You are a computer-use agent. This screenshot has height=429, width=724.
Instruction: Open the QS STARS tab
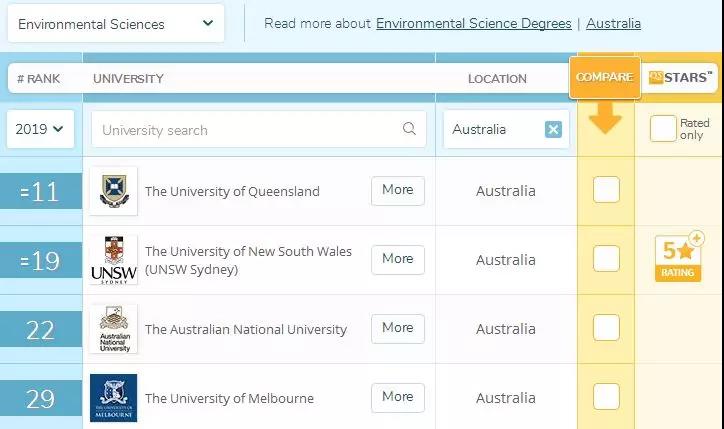(x=680, y=78)
